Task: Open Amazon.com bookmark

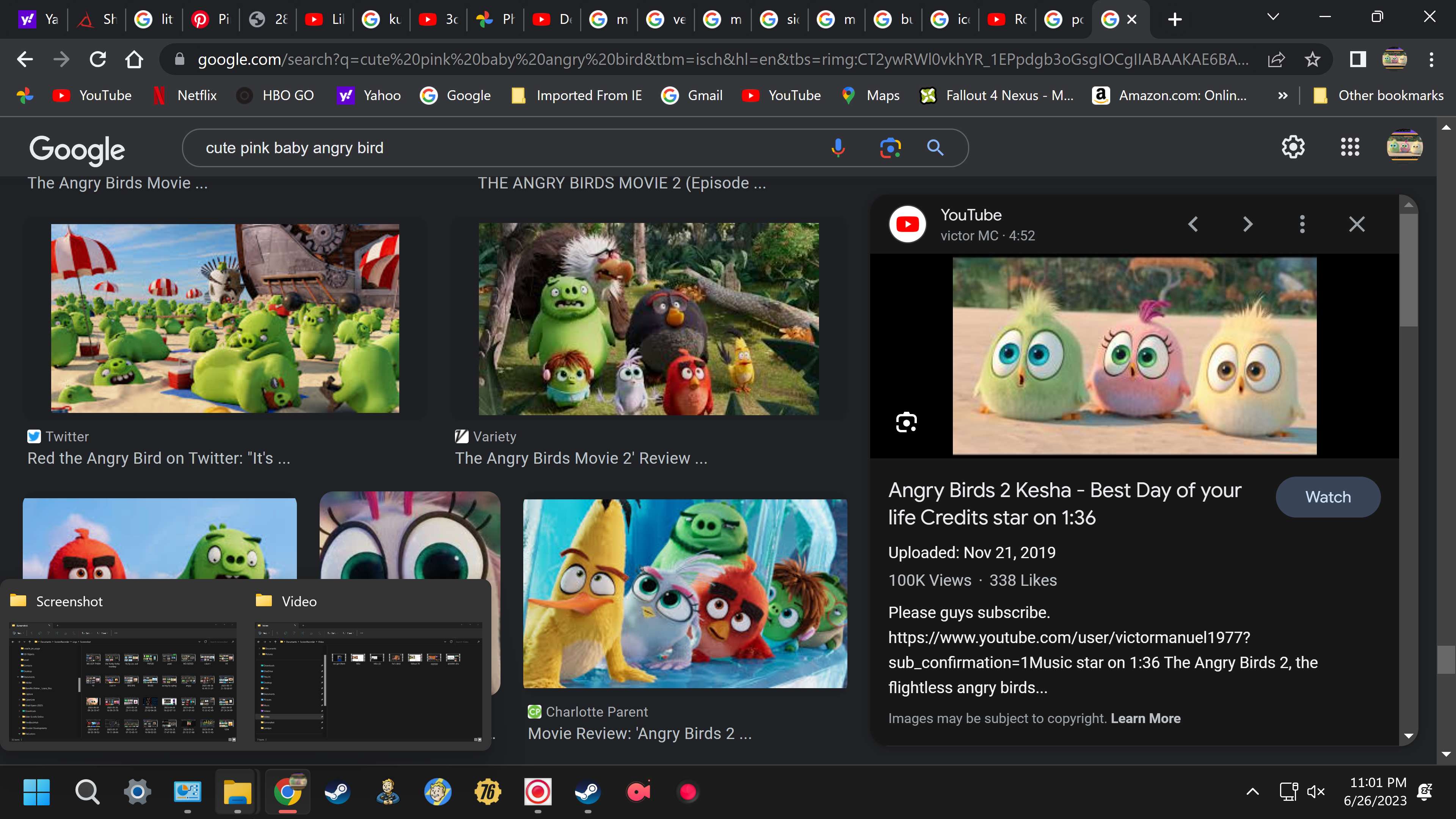Action: pos(1169,96)
